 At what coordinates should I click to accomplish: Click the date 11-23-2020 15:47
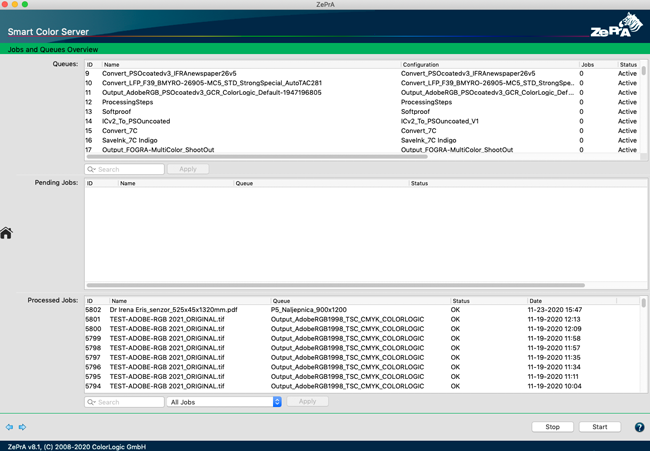[x=555, y=310]
